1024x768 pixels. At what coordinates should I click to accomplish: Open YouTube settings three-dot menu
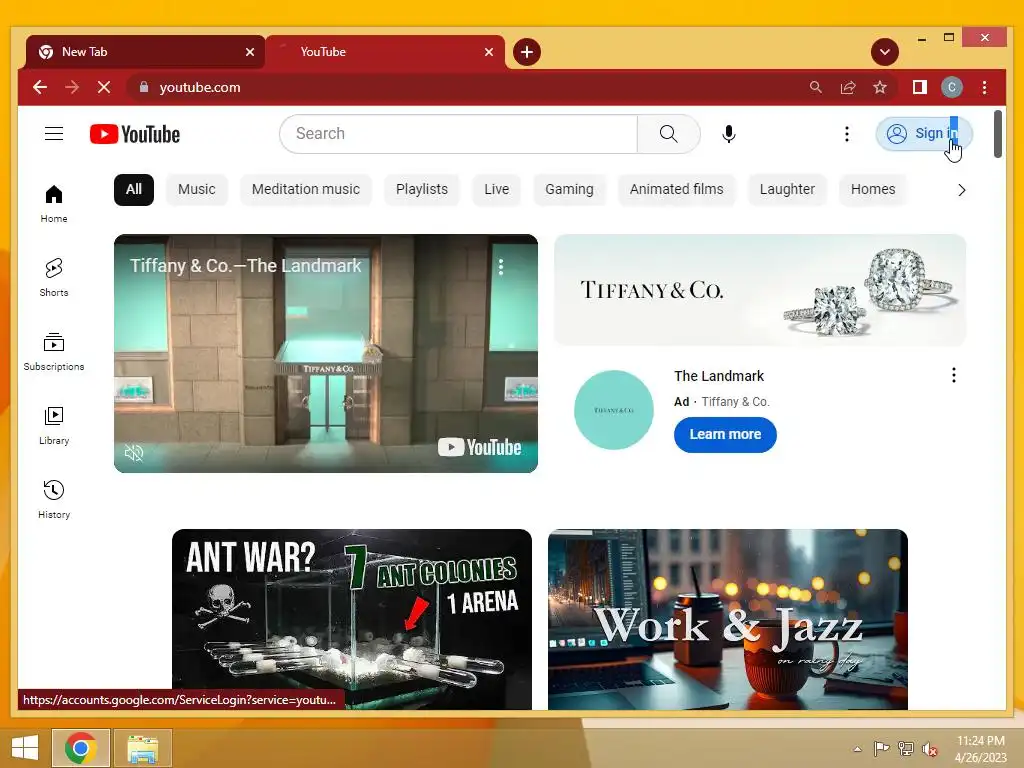pos(846,134)
